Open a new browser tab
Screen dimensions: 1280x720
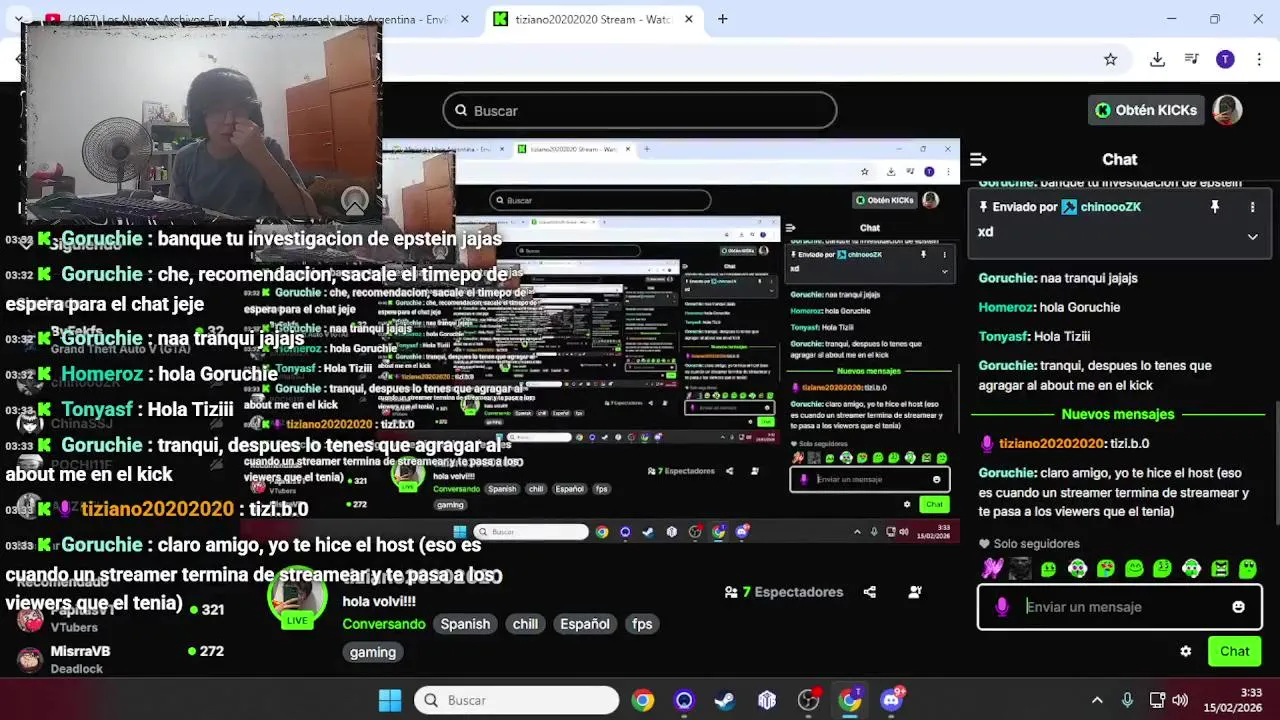(x=722, y=19)
